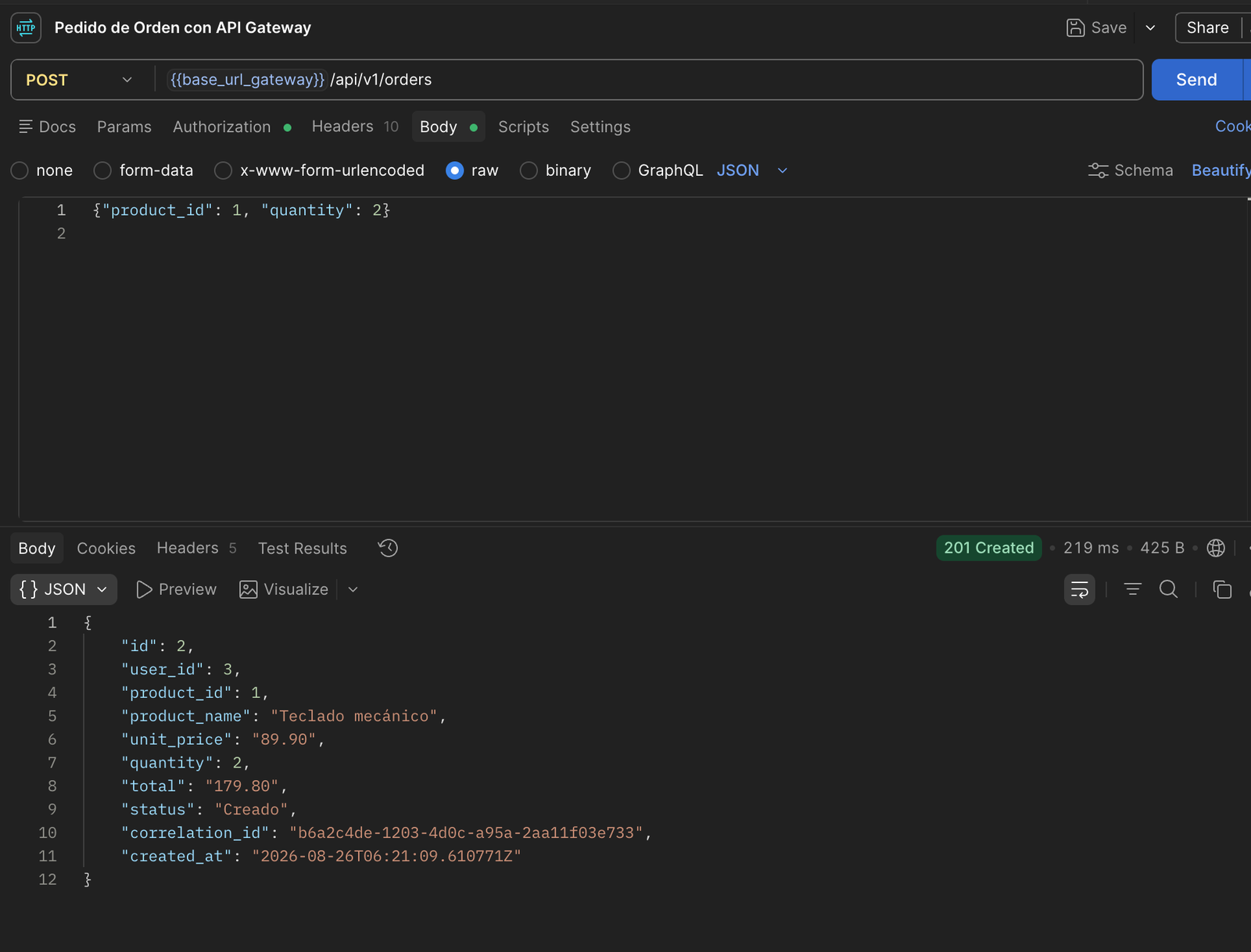Viewport: 1251px width, 952px height.
Task: Open the Test Results tab
Action: [303, 549]
